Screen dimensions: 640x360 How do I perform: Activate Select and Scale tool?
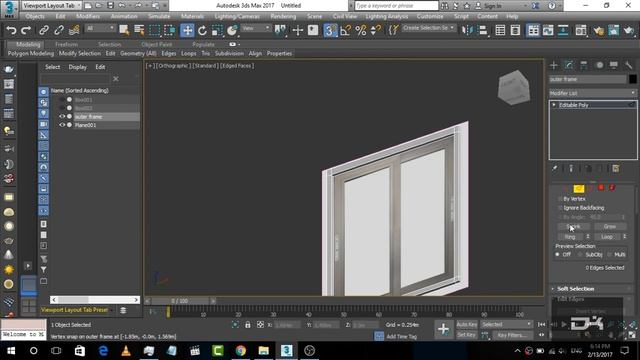point(217,30)
